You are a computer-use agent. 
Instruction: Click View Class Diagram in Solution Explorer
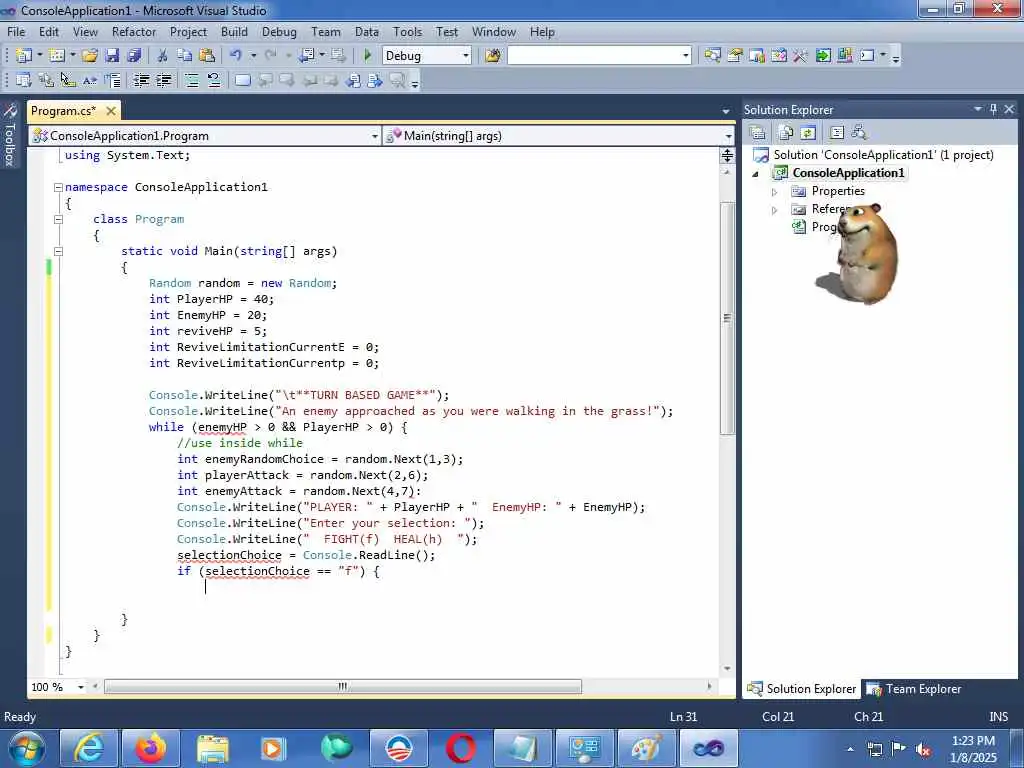click(x=859, y=133)
